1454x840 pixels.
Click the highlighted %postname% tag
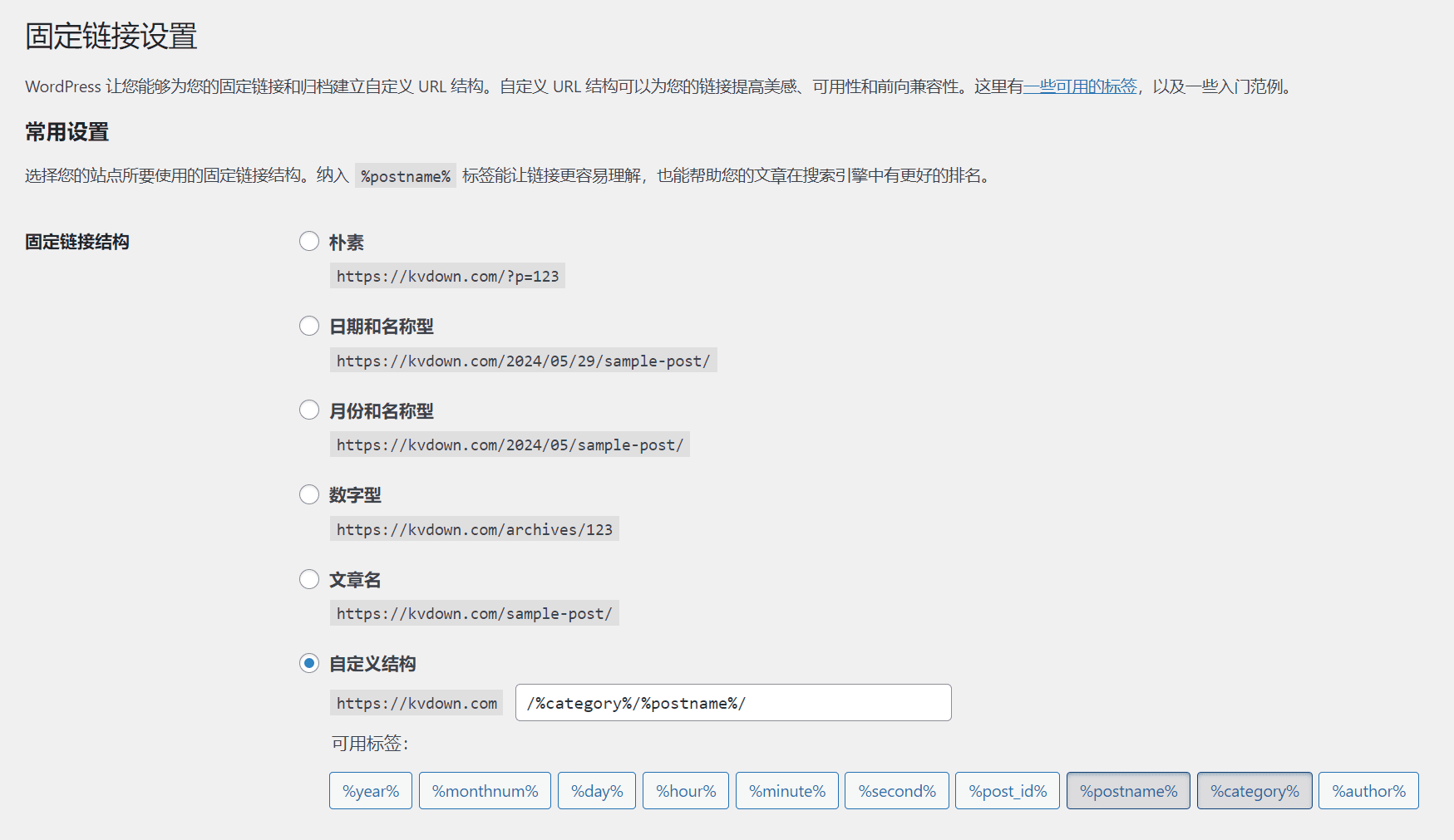[1127, 790]
